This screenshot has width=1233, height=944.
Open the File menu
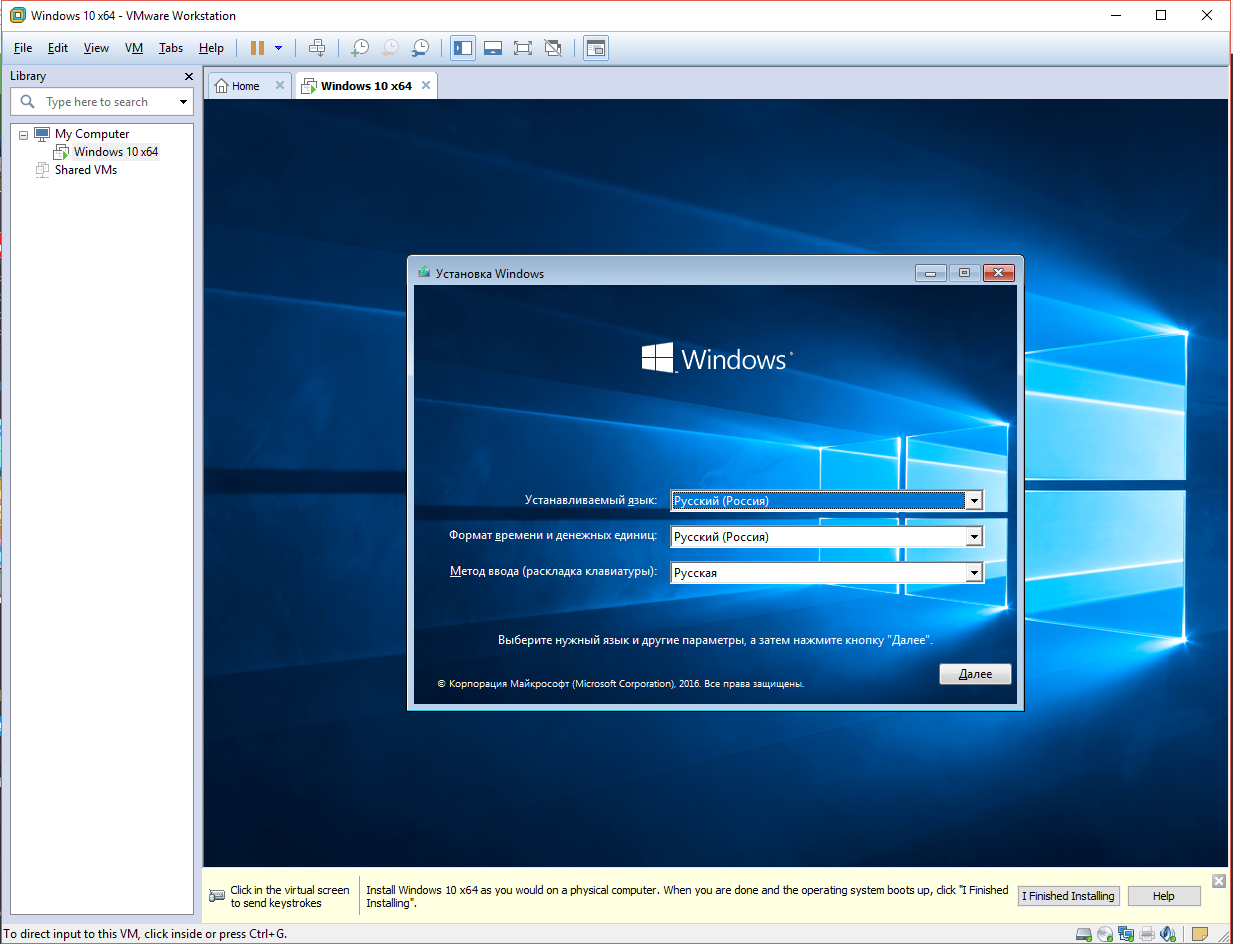[x=23, y=48]
